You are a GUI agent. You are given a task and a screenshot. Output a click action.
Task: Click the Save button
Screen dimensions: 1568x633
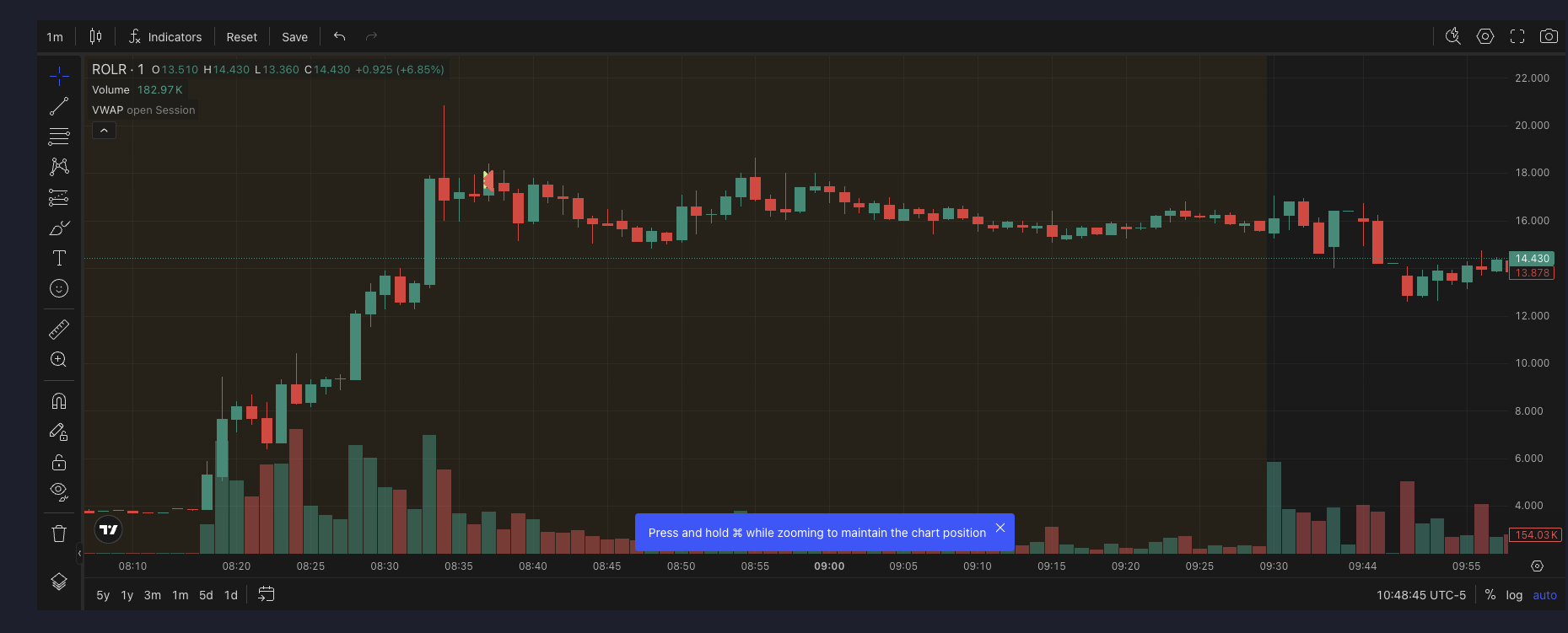click(294, 37)
